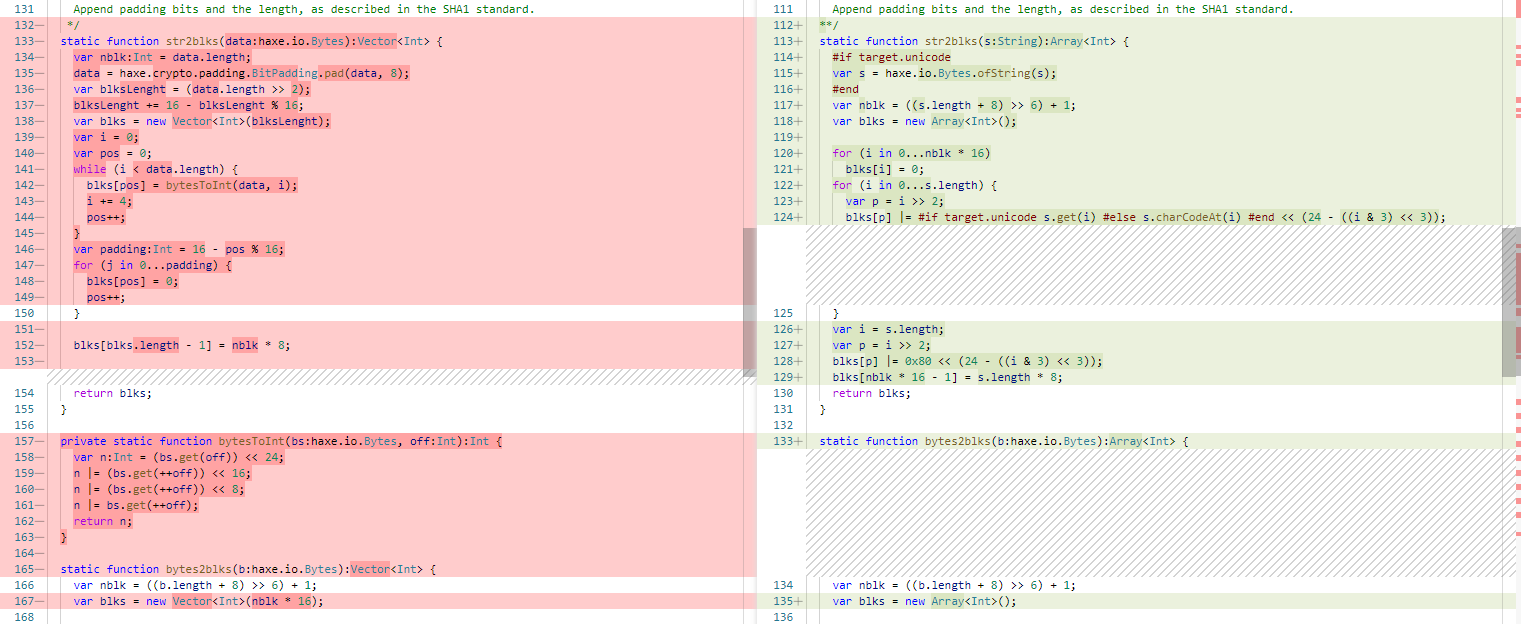The width and height of the screenshot is (1521, 624).
Task: Click the line 'static function str2blks(data:haxe.io.Bytes):Vector<Int> {'
Action: pyautogui.click(x=251, y=41)
